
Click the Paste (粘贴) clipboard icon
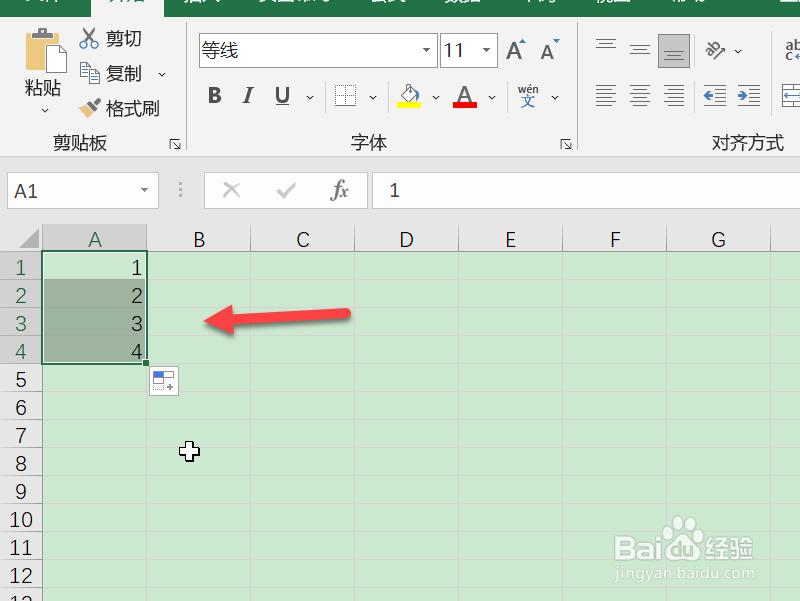tap(45, 51)
